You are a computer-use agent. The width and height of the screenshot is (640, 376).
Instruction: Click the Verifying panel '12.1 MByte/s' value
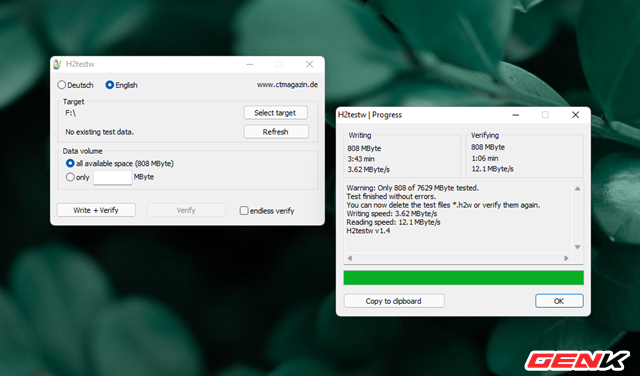tap(493, 169)
